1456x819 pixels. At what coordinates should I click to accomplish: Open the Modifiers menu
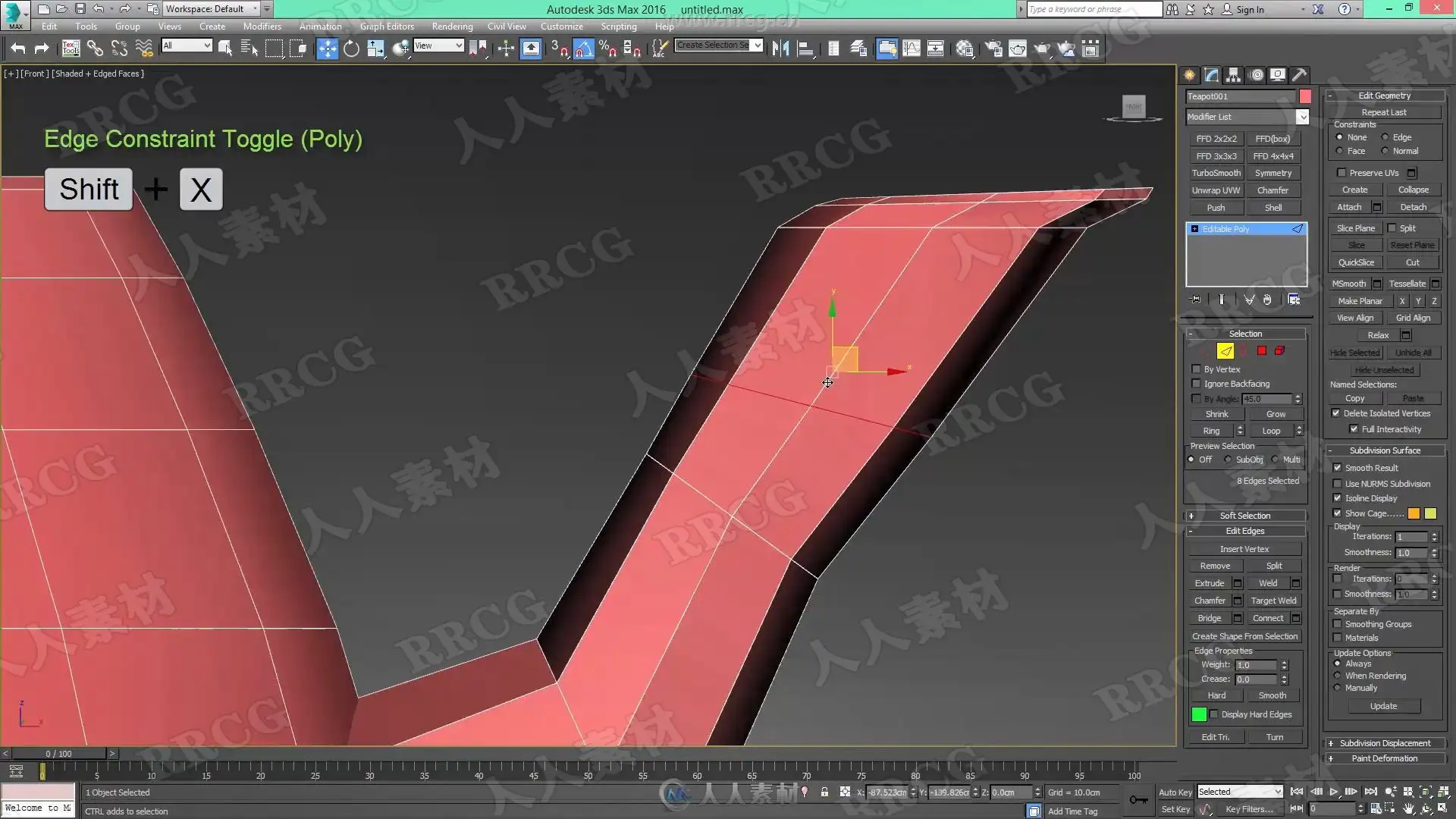262,26
